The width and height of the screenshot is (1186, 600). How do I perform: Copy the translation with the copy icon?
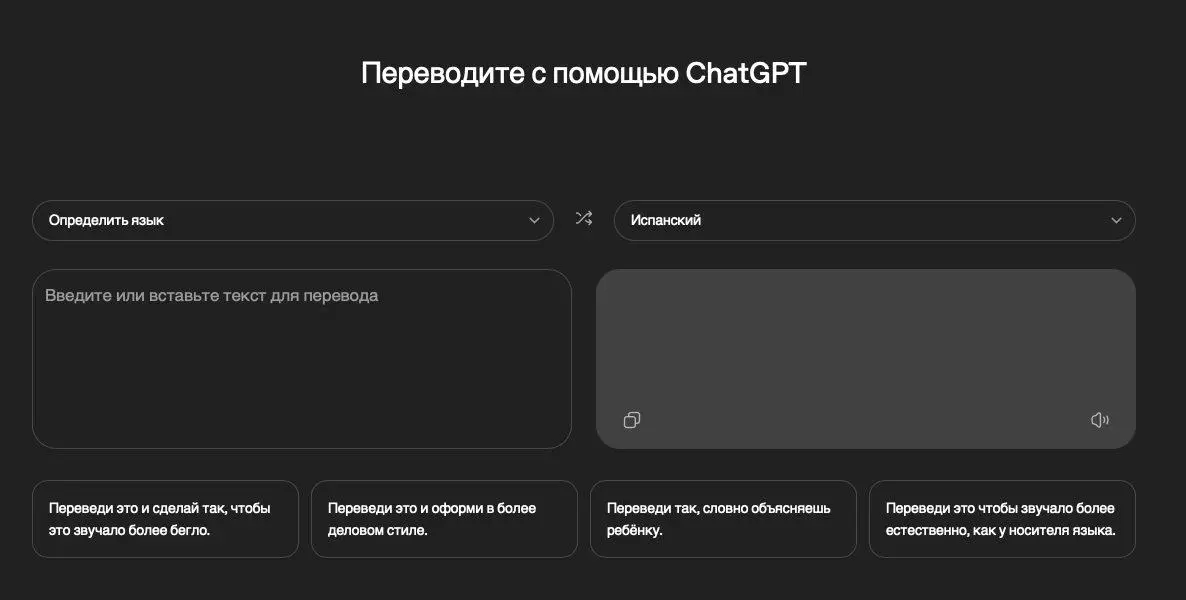coord(632,420)
